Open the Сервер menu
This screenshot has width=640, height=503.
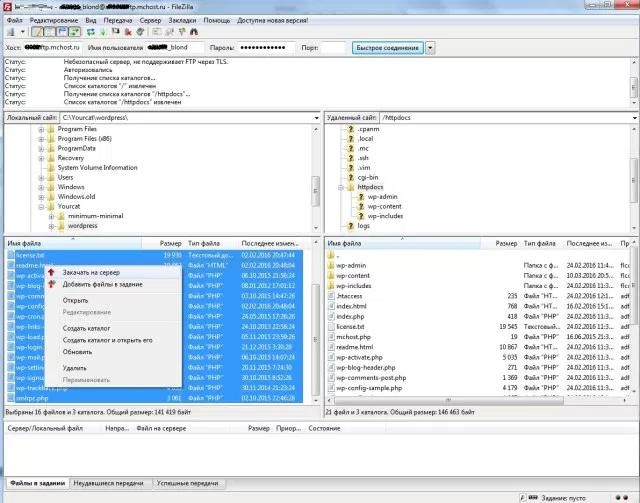[150, 20]
